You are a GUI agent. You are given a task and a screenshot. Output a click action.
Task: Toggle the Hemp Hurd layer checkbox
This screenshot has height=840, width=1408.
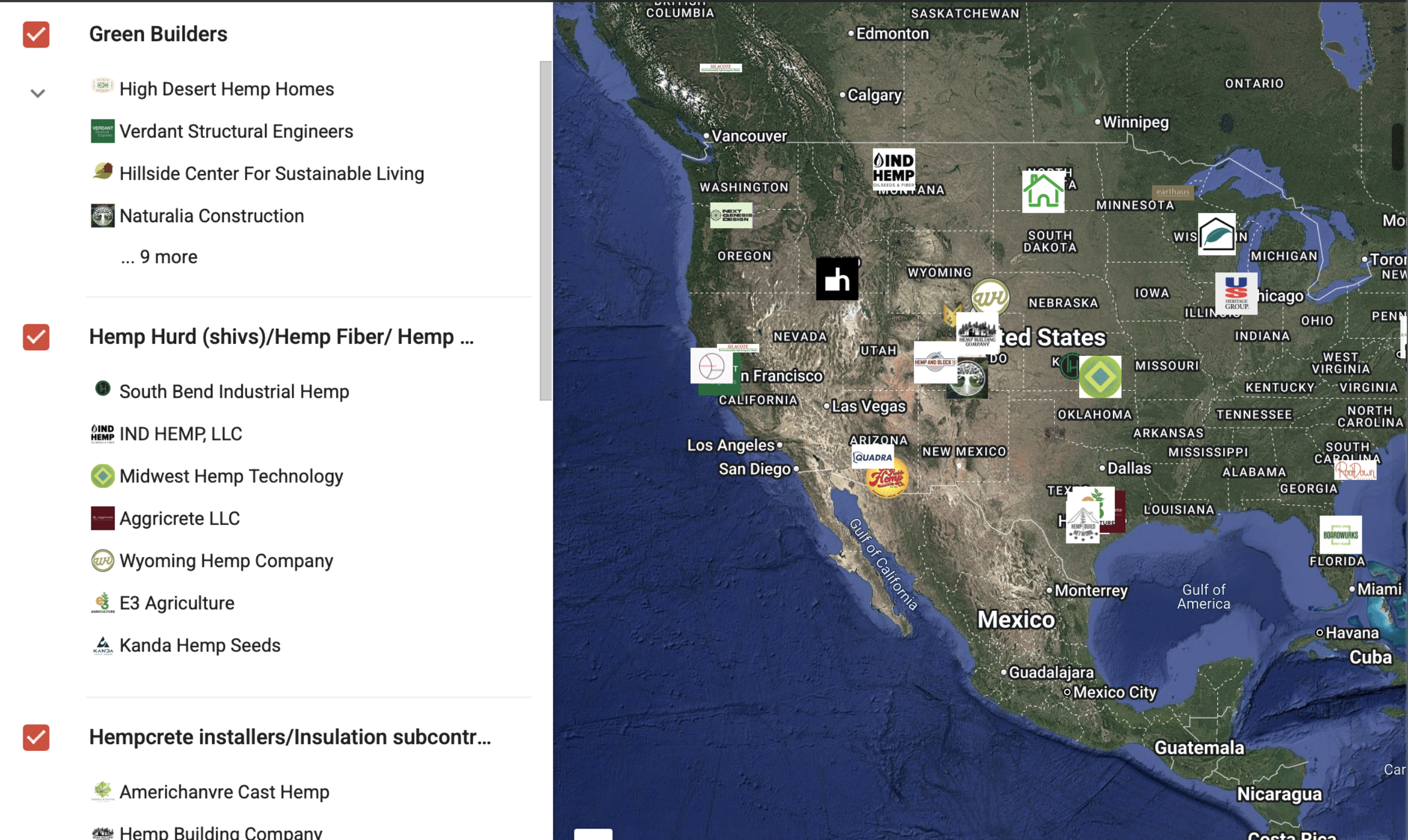point(36,337)
